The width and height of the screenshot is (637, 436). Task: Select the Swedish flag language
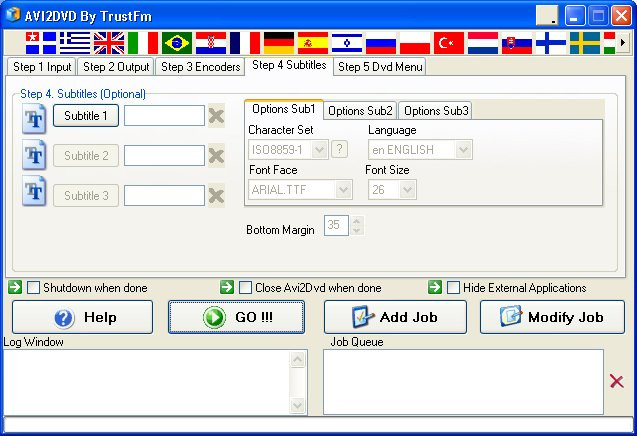point(585,43)
